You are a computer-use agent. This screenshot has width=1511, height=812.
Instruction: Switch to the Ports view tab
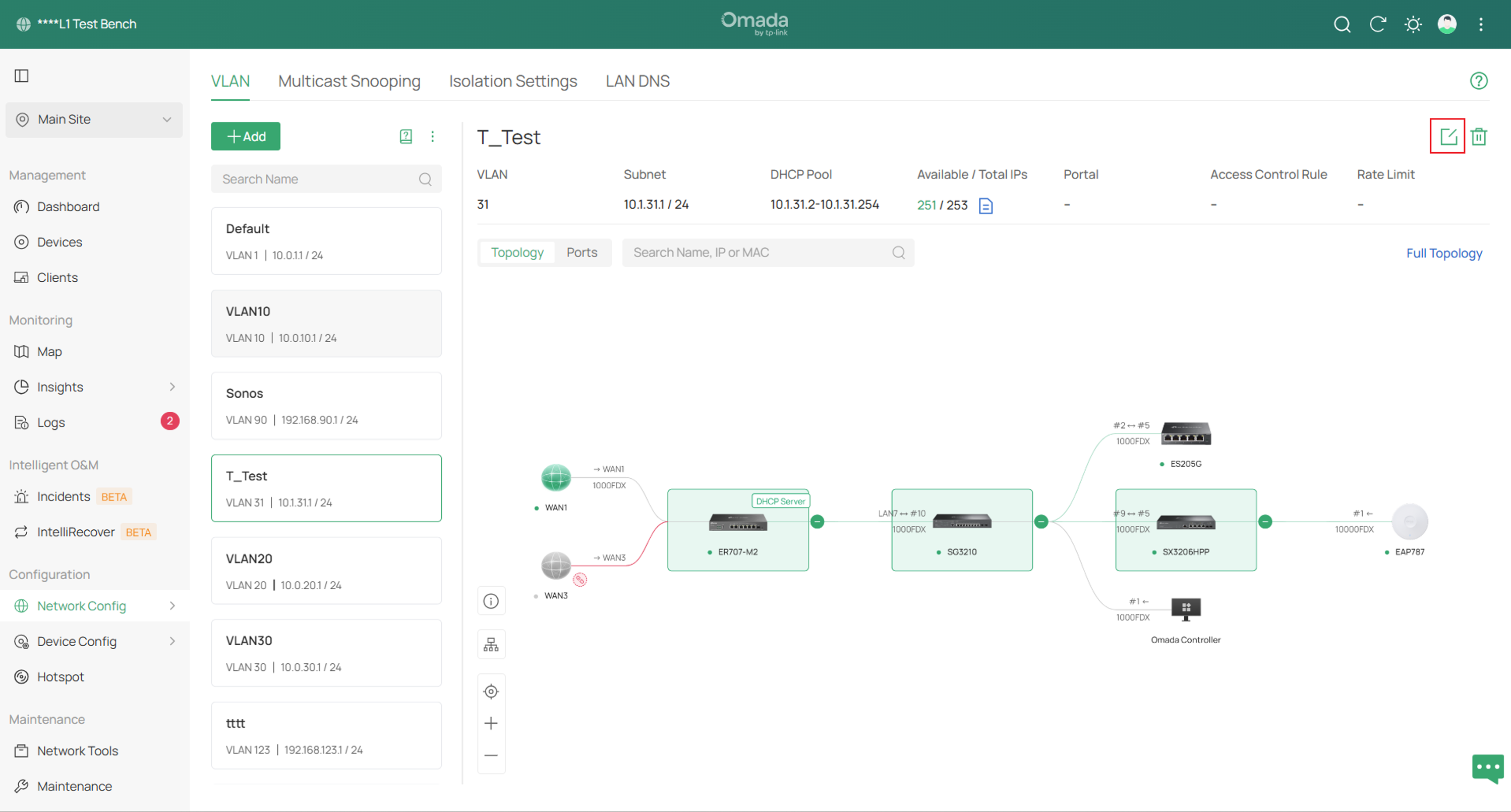coord(582,253)
